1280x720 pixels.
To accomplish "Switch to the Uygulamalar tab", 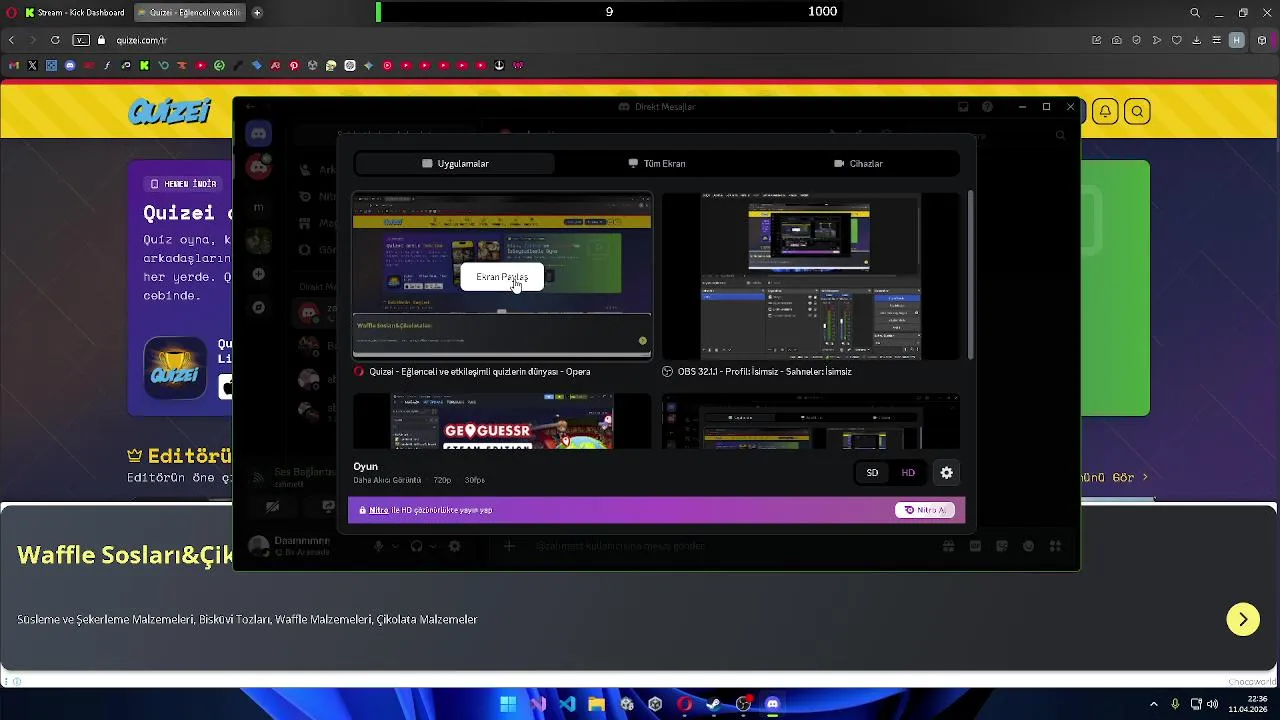I will click(x=455, y=163).
